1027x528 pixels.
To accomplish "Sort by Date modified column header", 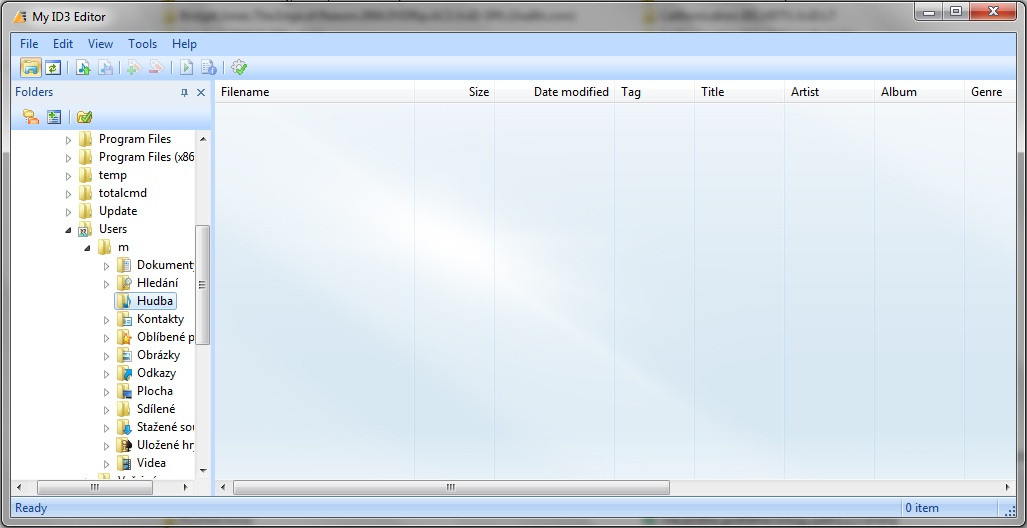I will pyautogui.click(x=555, y=92).
